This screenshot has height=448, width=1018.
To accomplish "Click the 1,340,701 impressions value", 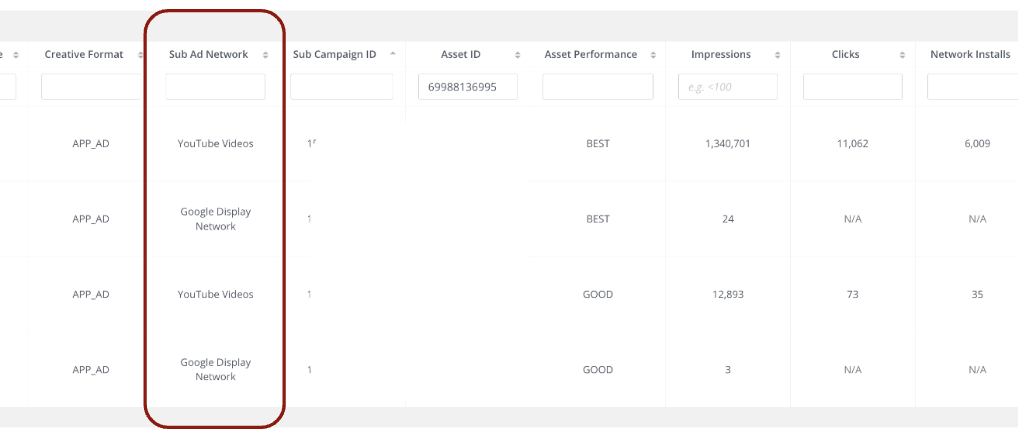I will click(728, 143).
